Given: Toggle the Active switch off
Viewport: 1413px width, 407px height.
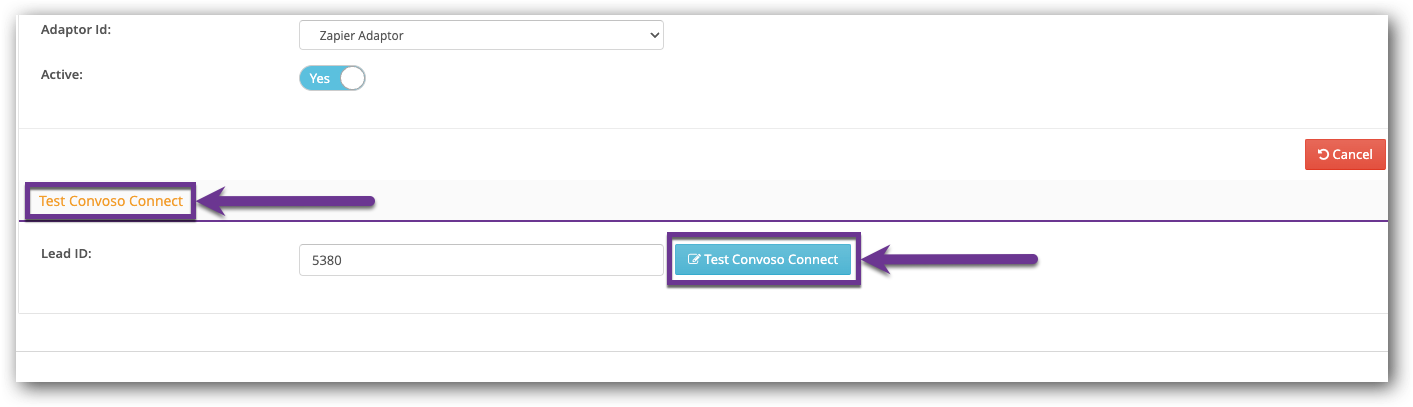Looking at the screenshot, I should (x=332, y=78).
